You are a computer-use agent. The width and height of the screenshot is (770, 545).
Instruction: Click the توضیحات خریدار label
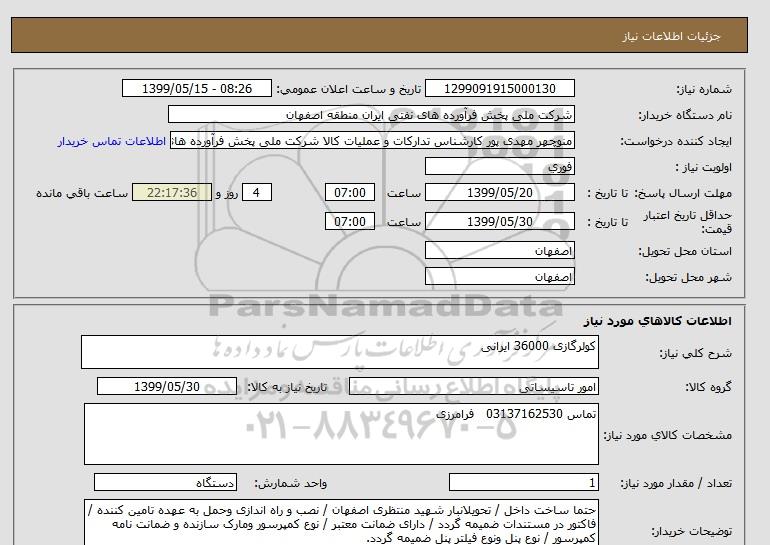point(691,531)
